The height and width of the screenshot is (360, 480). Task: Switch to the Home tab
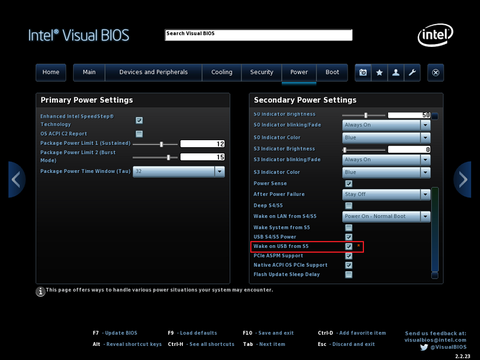click(51, 73)
